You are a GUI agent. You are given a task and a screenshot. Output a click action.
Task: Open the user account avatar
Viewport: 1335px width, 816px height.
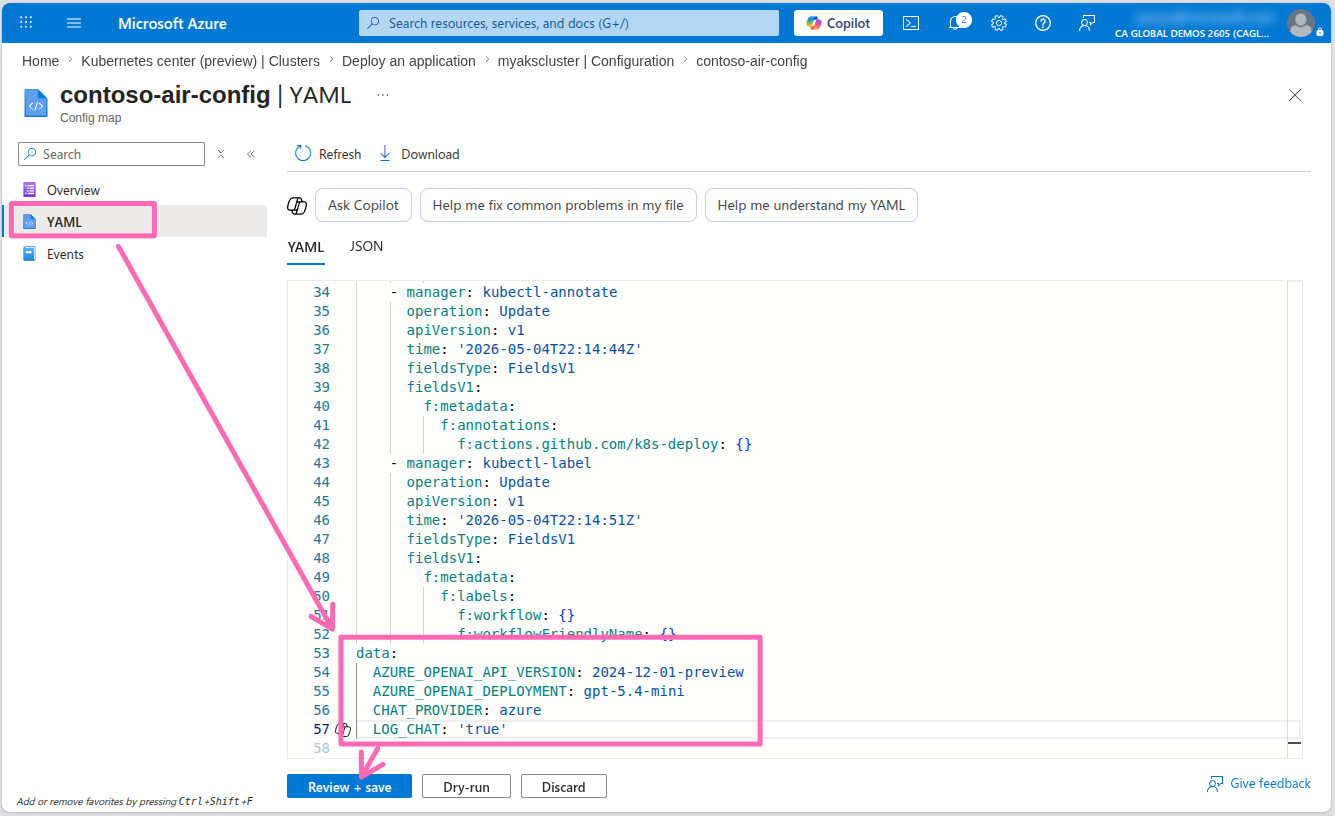(1301, 23)
